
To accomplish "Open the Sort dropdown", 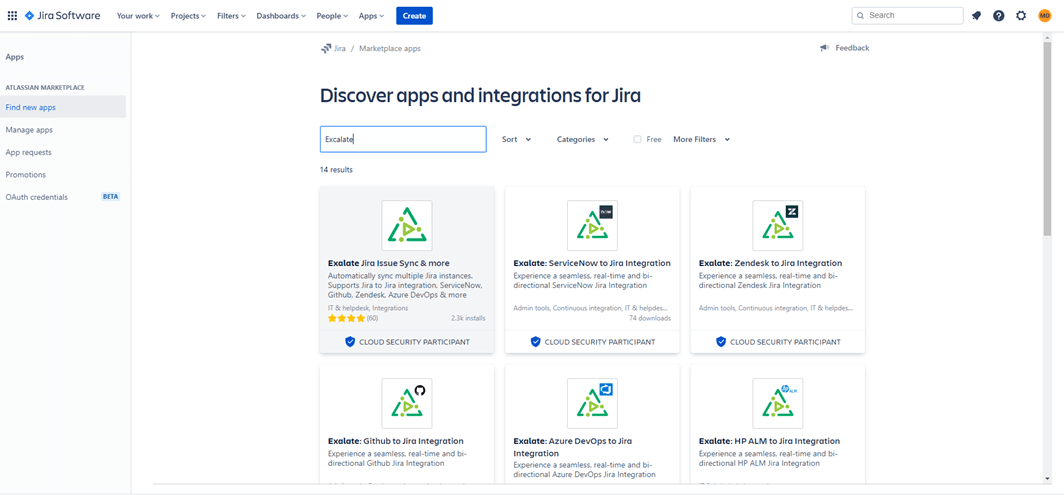I will [516, 139].
